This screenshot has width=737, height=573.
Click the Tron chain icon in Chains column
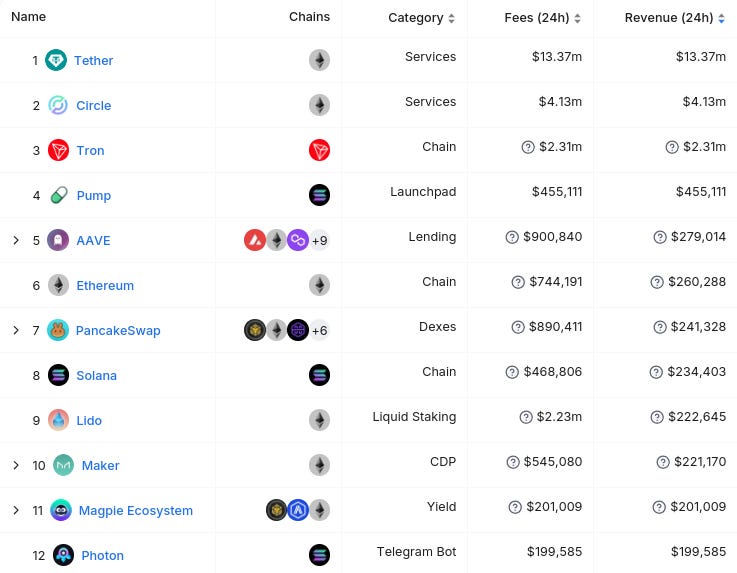coord(319,150)
